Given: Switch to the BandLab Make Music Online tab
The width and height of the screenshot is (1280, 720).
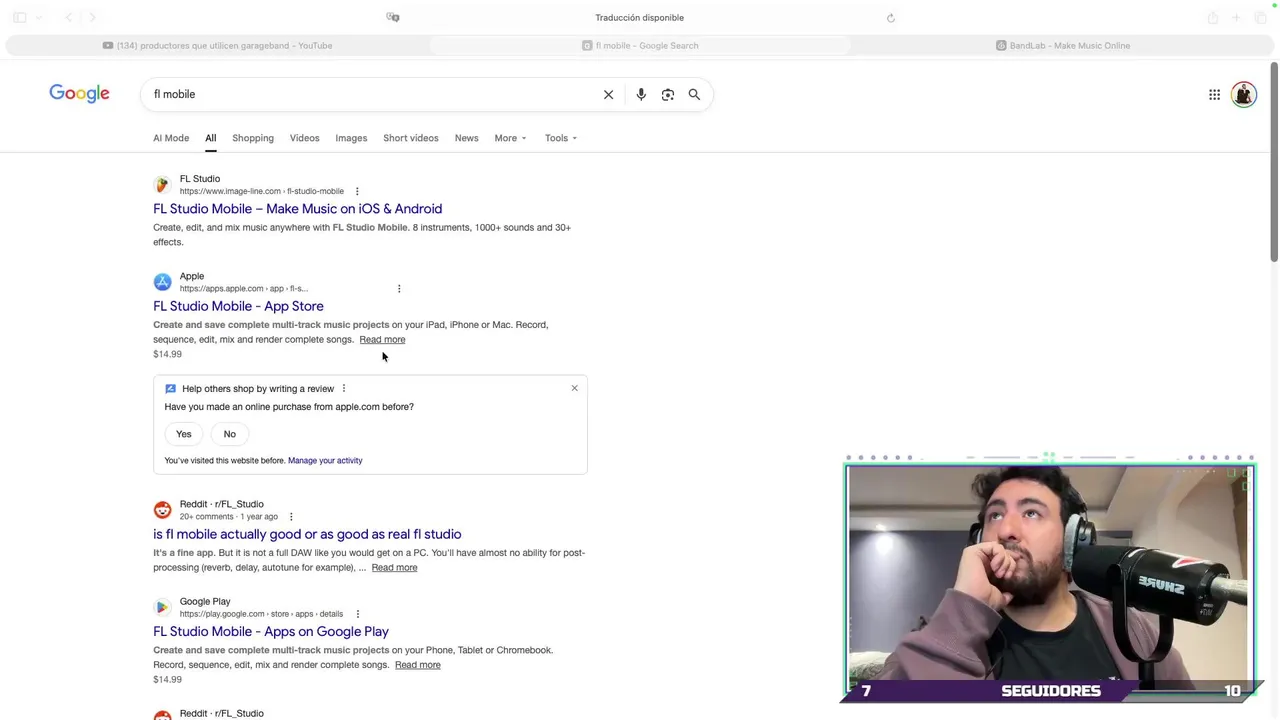Looking at the screenshot, I should [x=1063, y=45].
